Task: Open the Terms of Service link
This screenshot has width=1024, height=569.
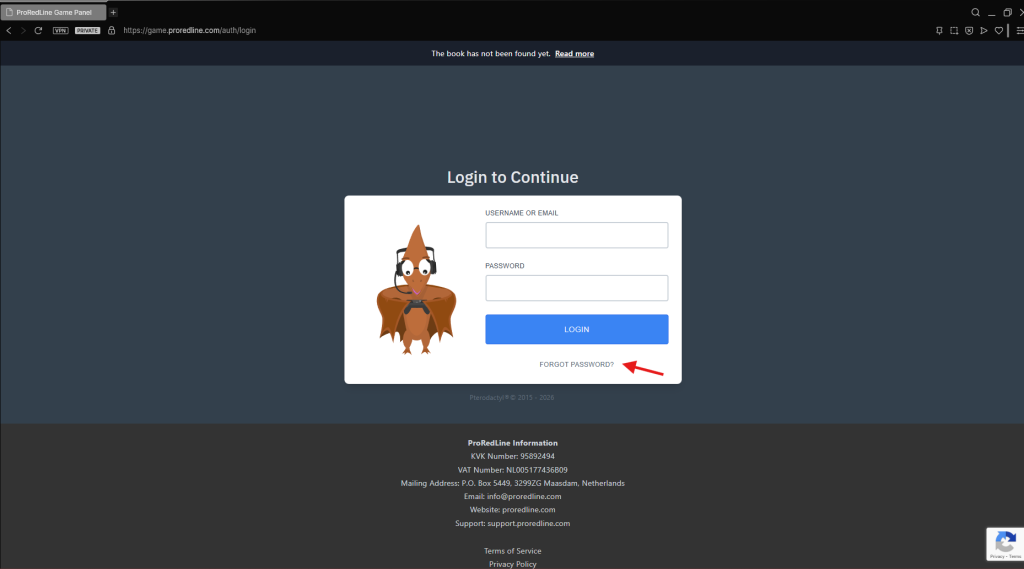Action: [512, 551]
